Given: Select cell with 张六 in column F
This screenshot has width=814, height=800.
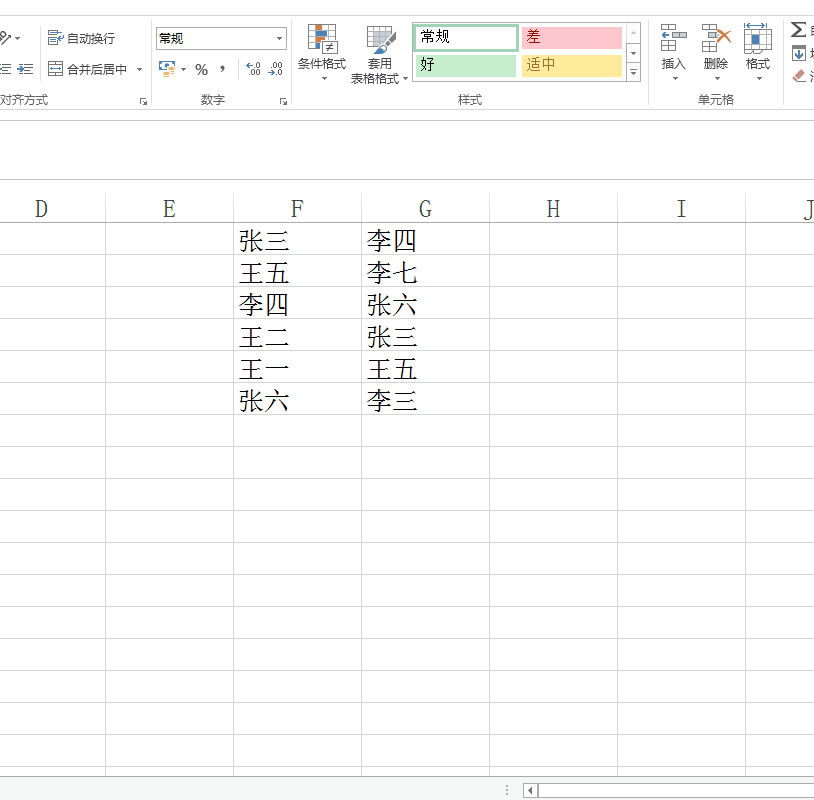Looking at the screenshot, I should 297,399.
